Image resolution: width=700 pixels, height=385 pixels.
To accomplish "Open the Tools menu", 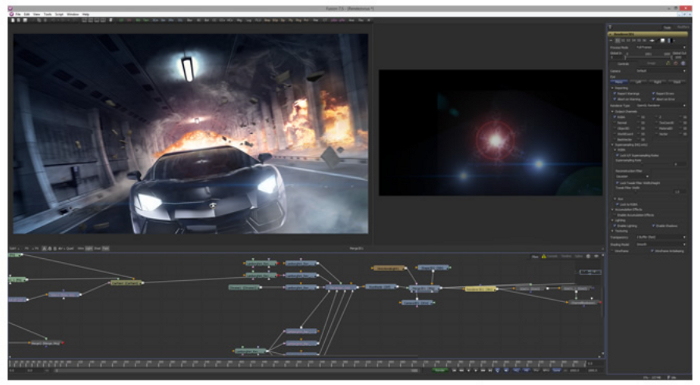I will pos(48,14).
